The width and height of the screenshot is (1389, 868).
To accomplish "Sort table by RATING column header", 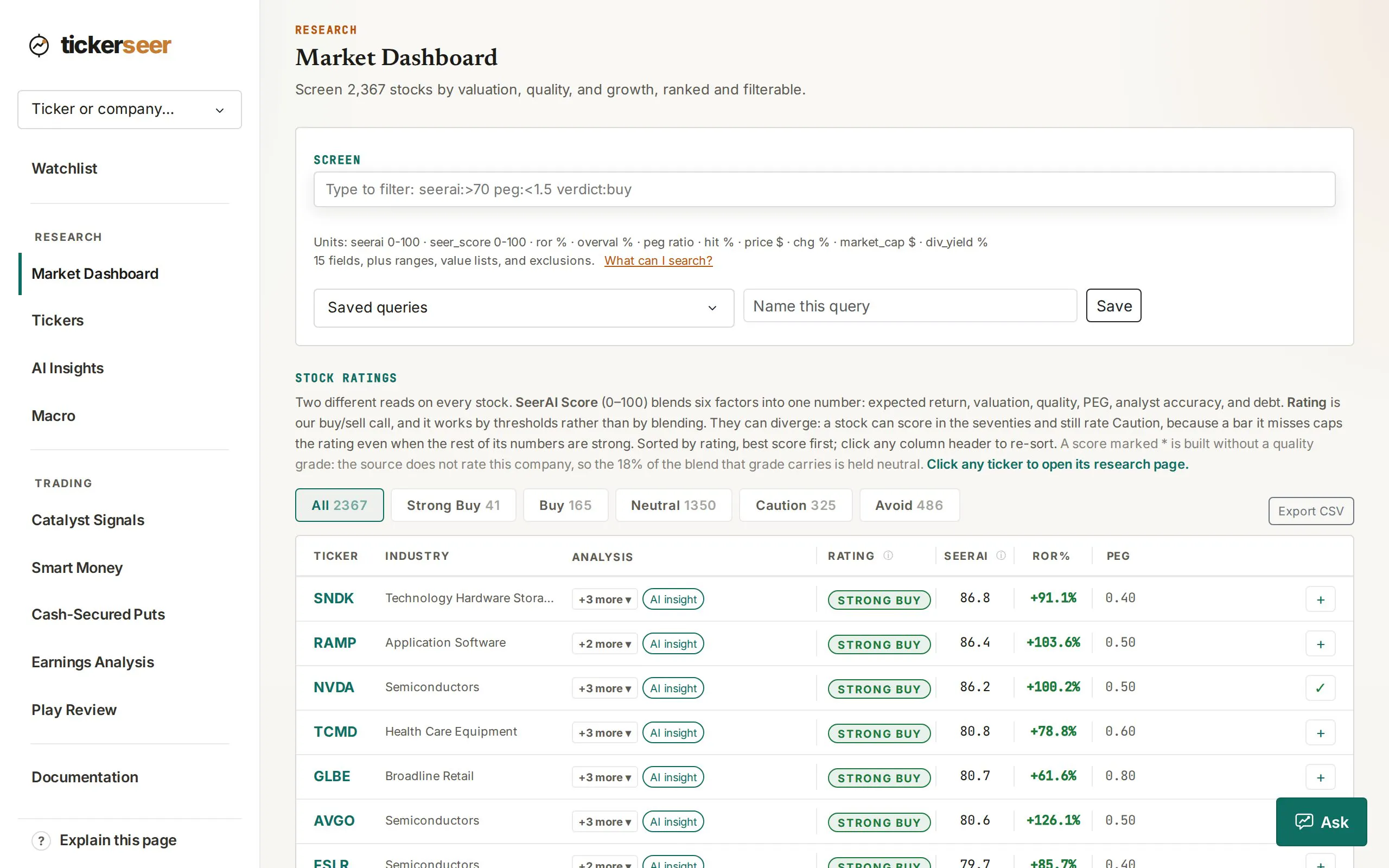I will point(851,556).
